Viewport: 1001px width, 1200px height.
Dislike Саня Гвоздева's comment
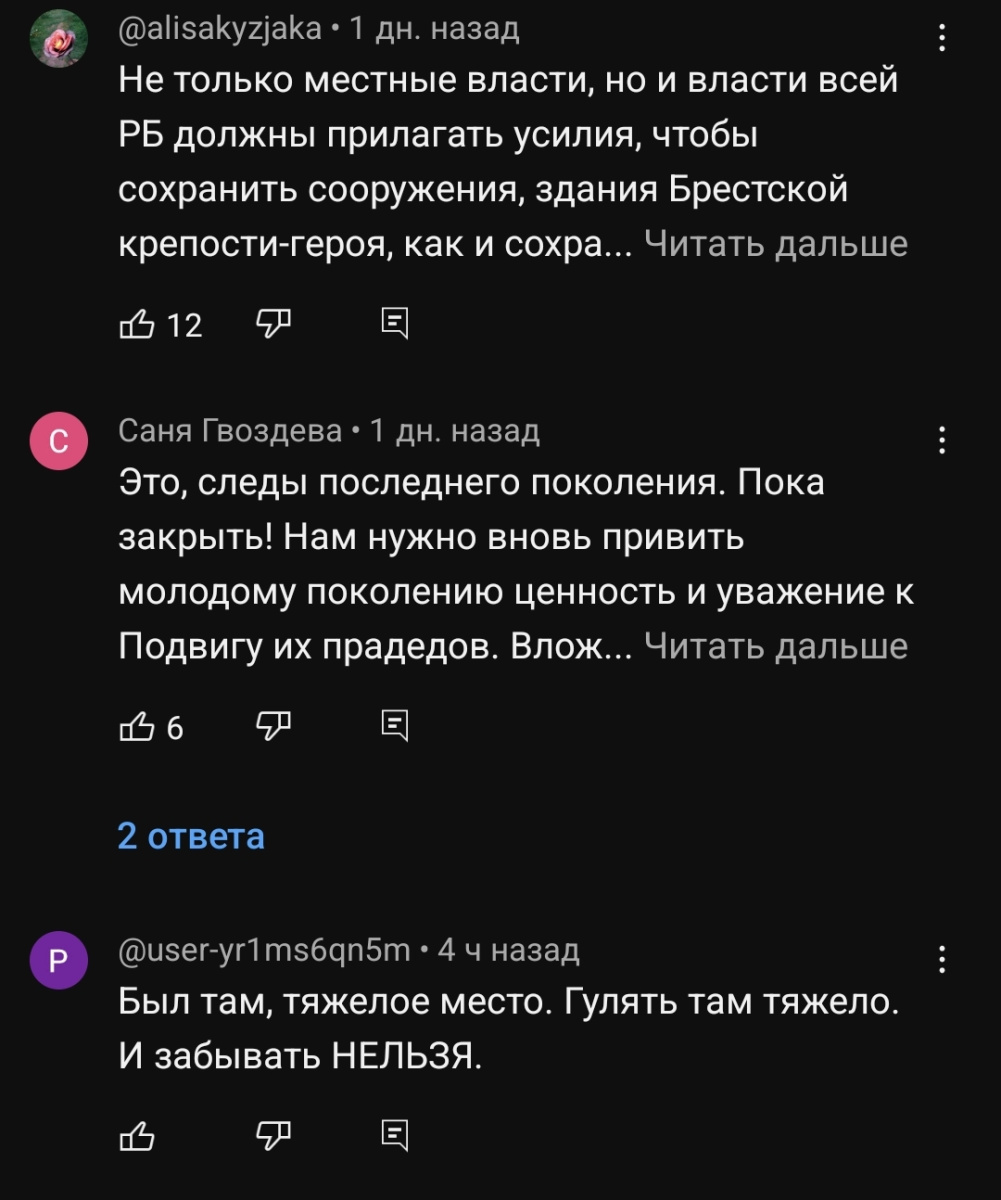pyautogui.click(x=273, y=726)
